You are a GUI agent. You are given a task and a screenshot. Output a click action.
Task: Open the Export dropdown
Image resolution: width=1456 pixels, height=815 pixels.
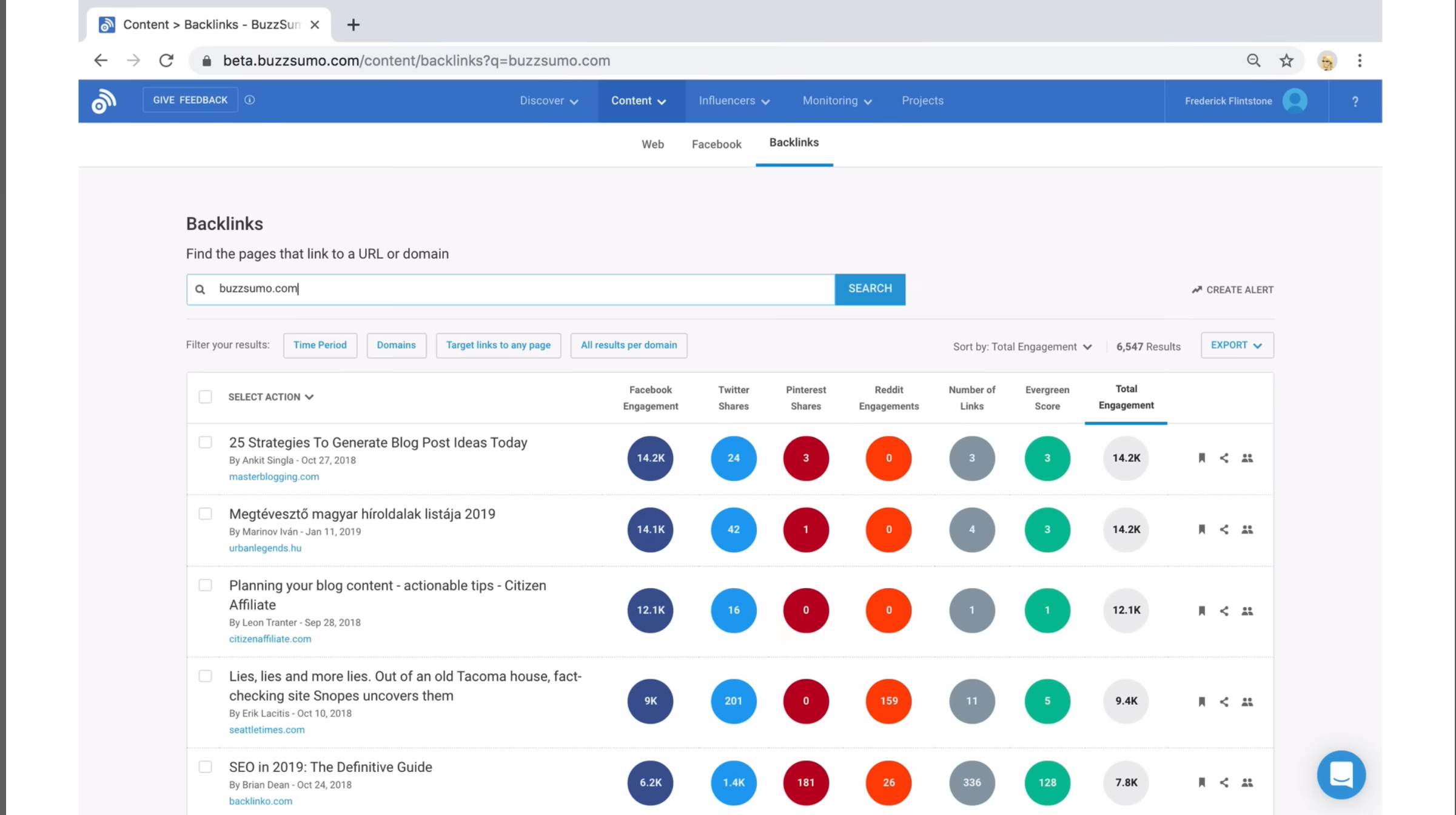click(x=1236, y=345)
